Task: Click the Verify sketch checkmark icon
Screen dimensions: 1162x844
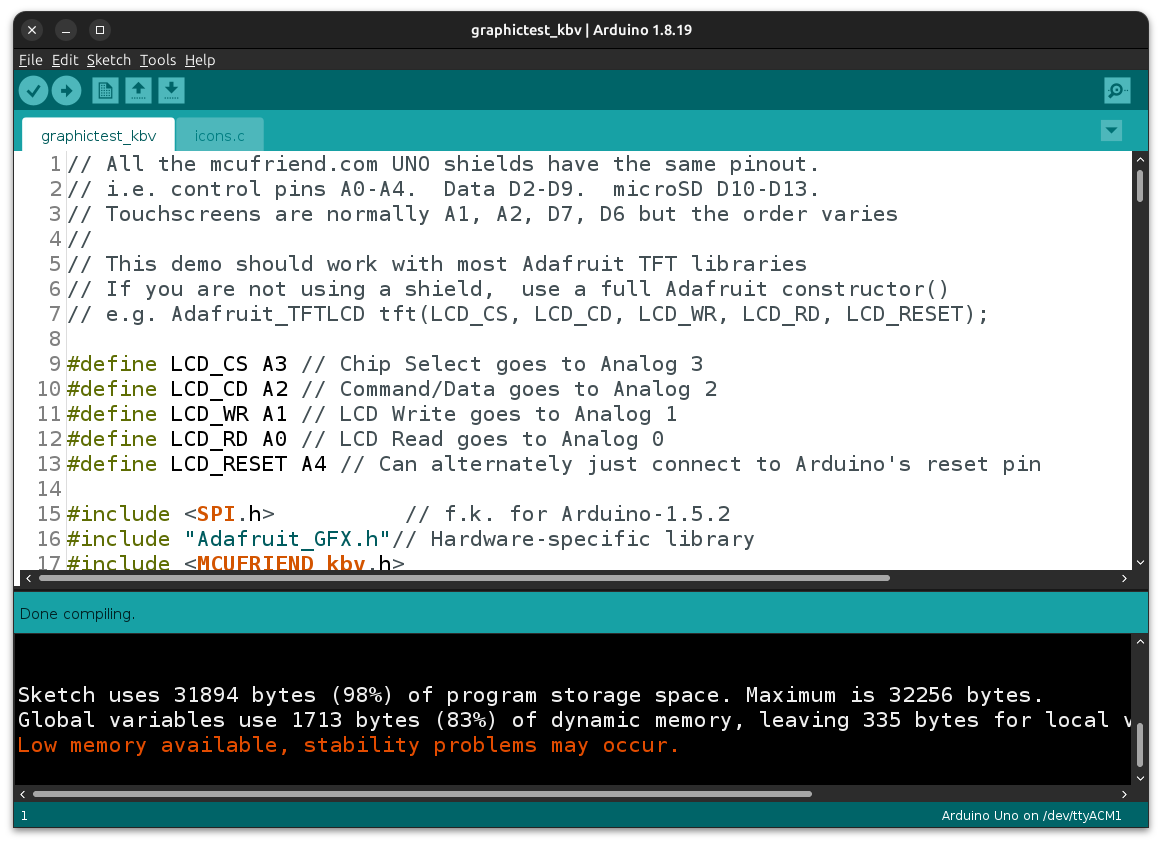Action: click(33, 91)
